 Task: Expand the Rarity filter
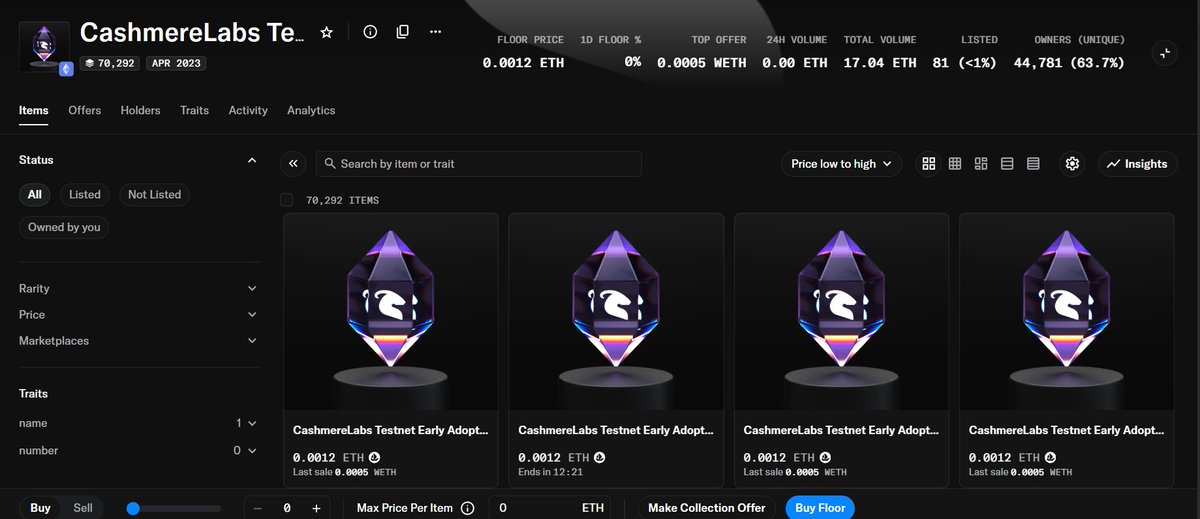139,288
